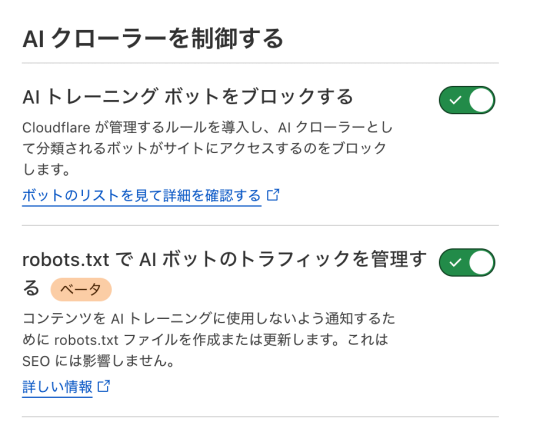Click the AI トレーニング ボットをブロックする section title
Viewport: 533px width, 432px height.
(x=188, y=97)
